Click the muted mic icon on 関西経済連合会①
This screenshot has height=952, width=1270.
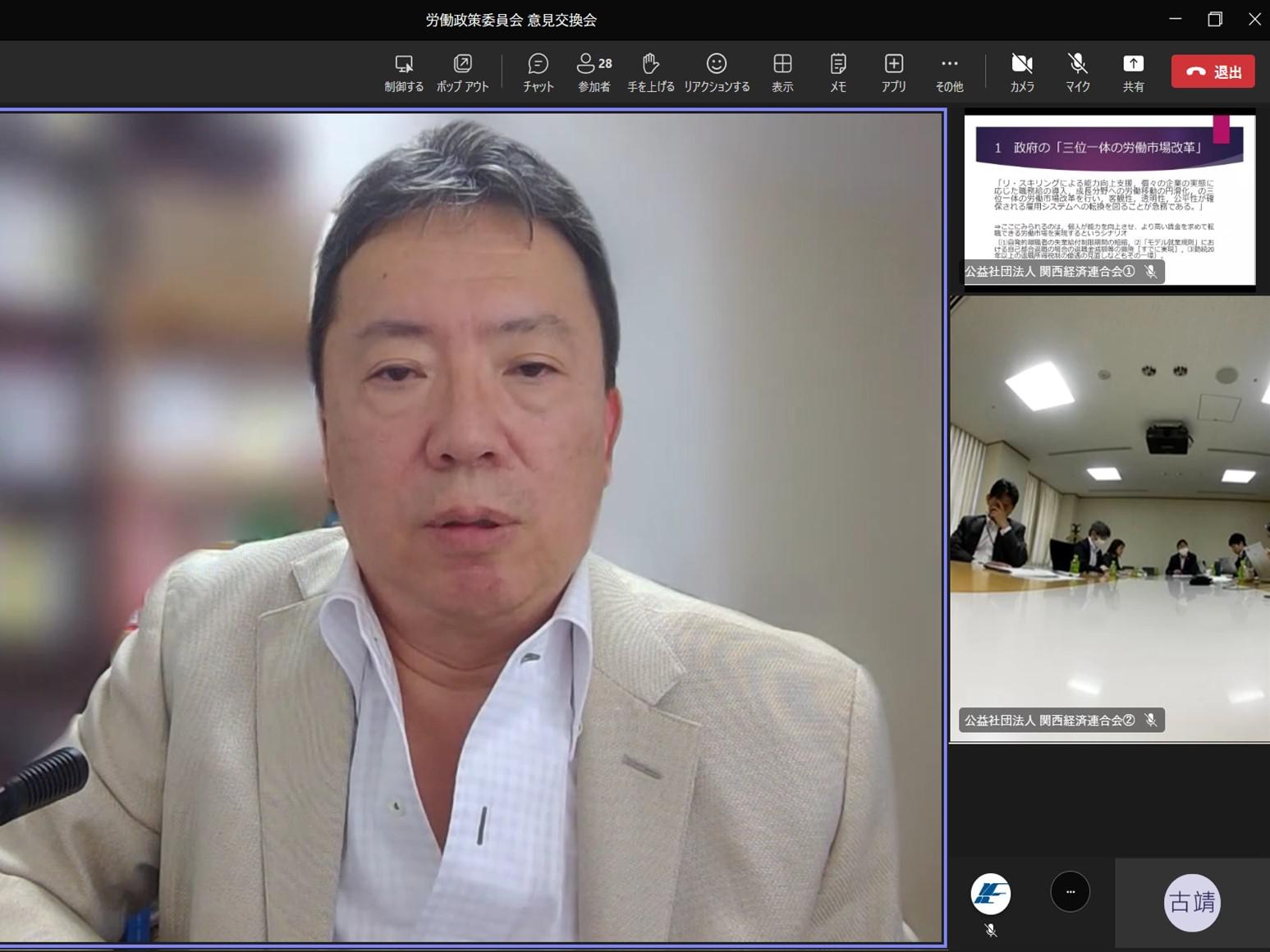[1151, 272]
